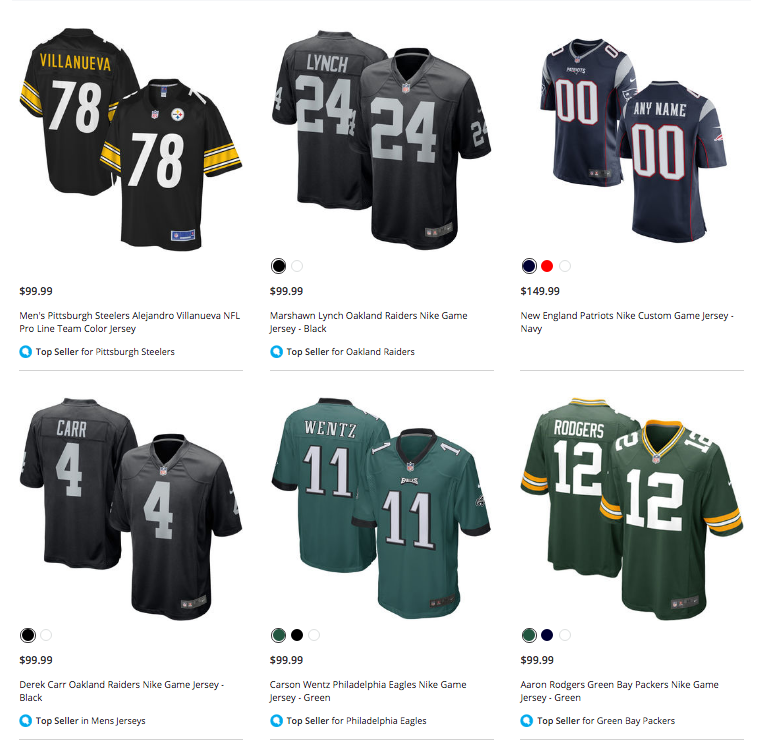Open Alejandro Villanueva Steelers jersey title link
The height and width of the screenshot is (750, 760).
129,322
